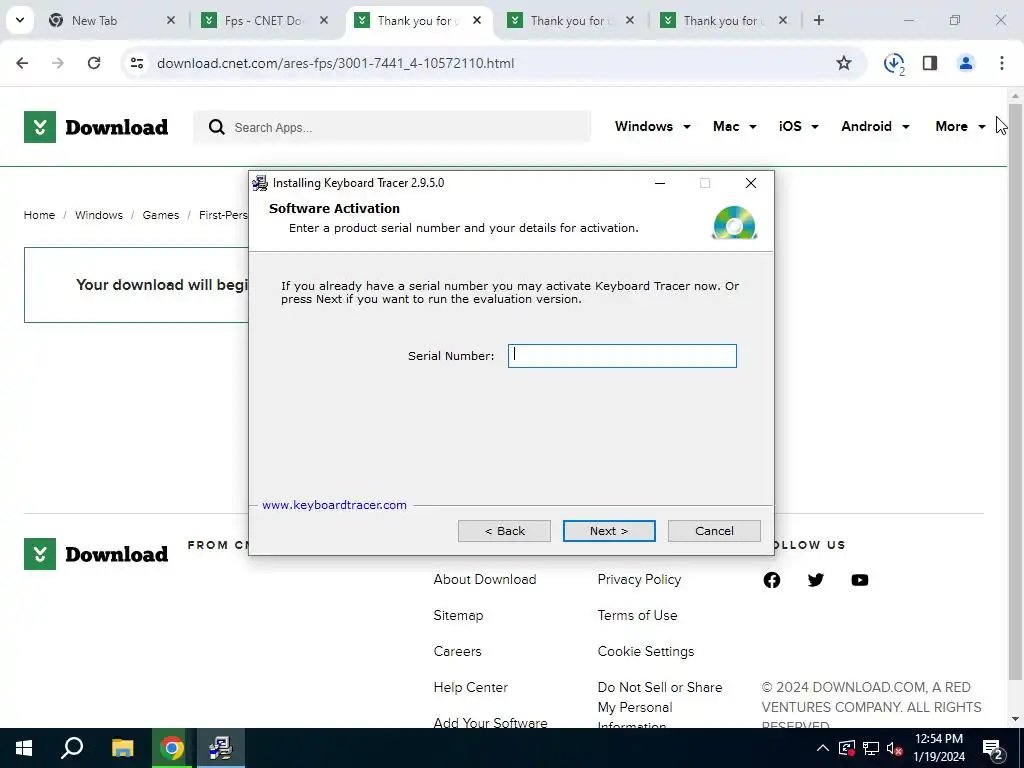Close the Keyboard Tracer installer dialog

tap(751, 183)
